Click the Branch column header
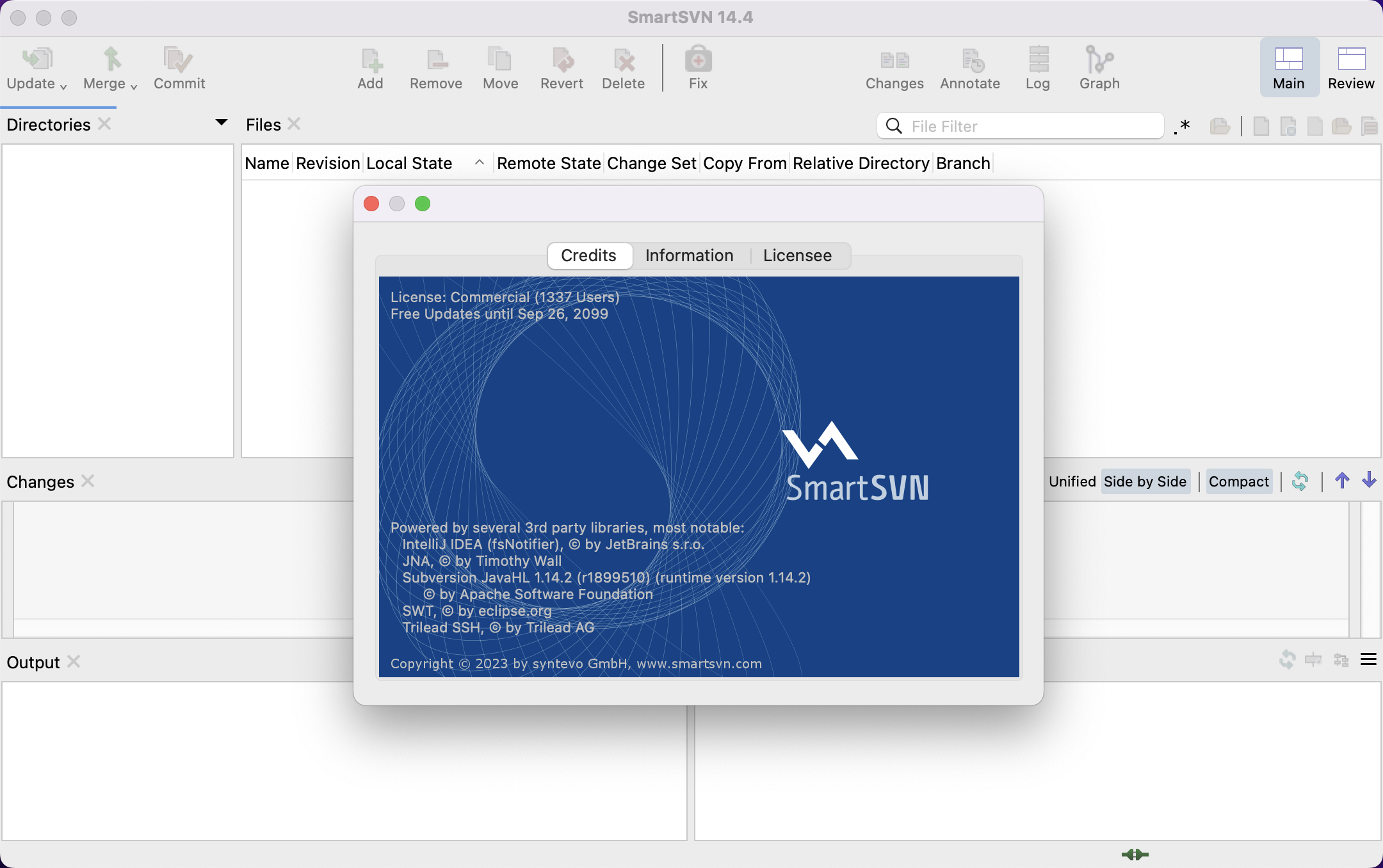The image size is (1383, 868). (963, 163)
